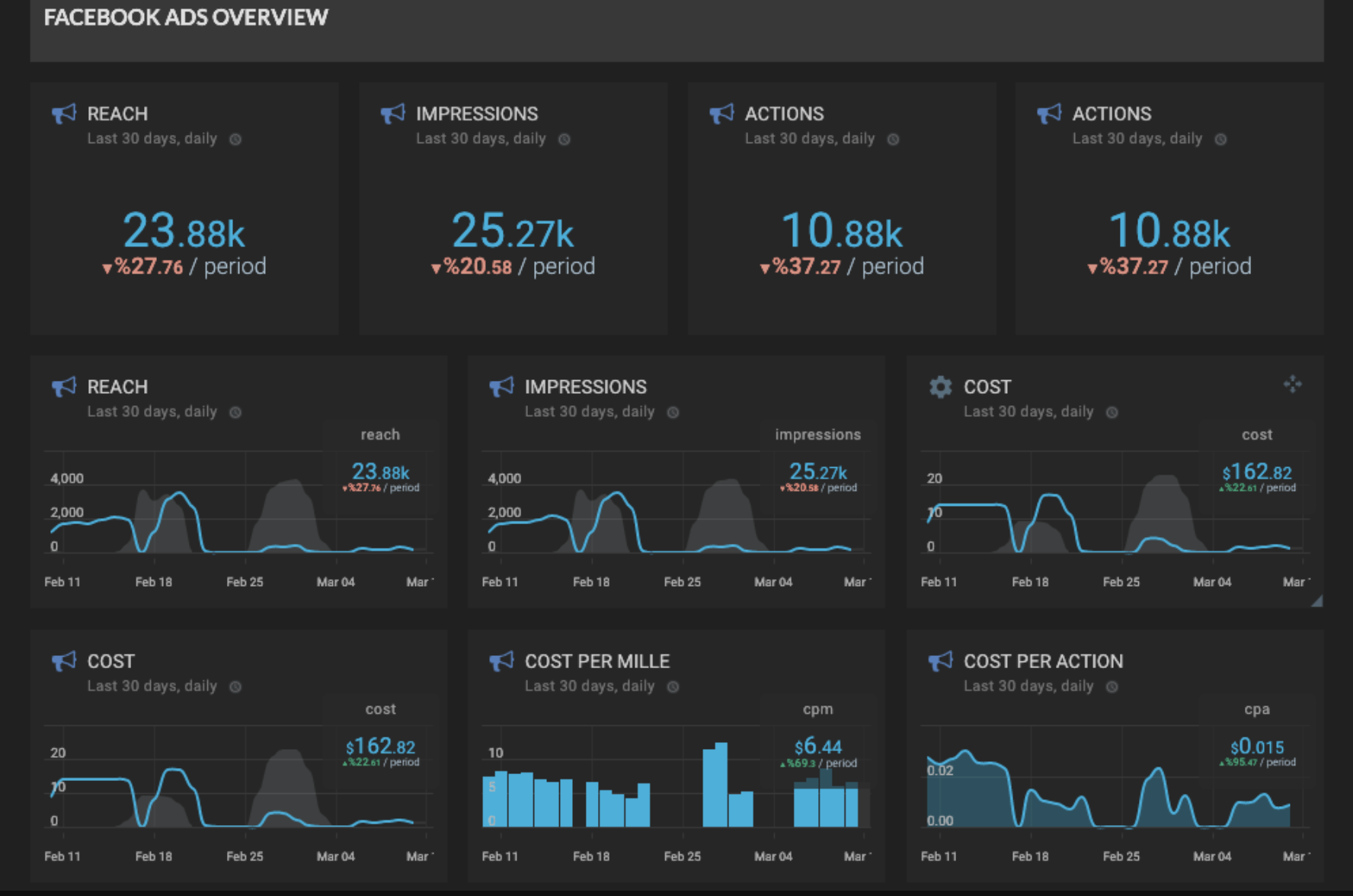Click the 0.02 axis label in the COST PER ACTION chart

[x=940, y=770]
